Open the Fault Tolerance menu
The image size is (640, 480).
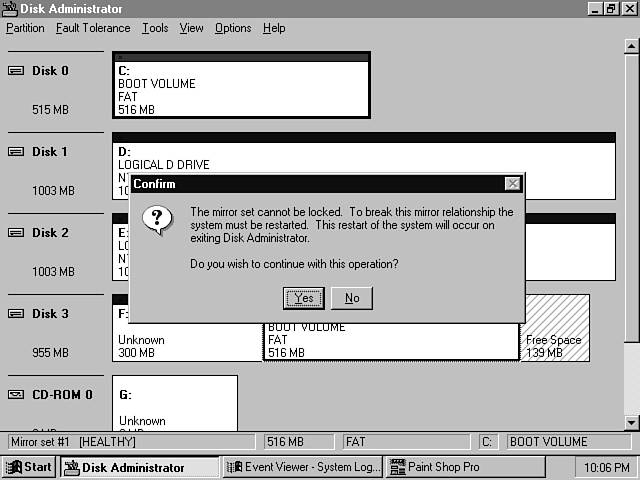click(x=93, y=28)
